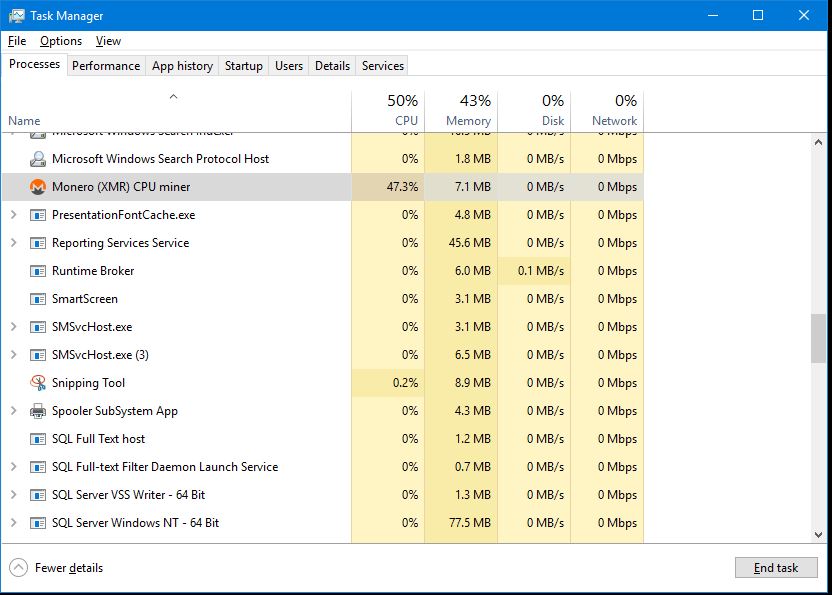Open the Startup tab

click(x=244, y=66)
